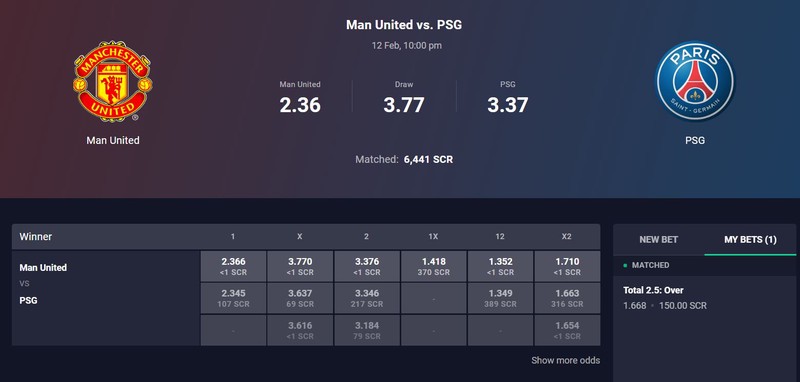Viewport: 800px width, 382px height.
Task: Select odds 1.349 with 389 SCR
Action: click(x=501, y=298)
